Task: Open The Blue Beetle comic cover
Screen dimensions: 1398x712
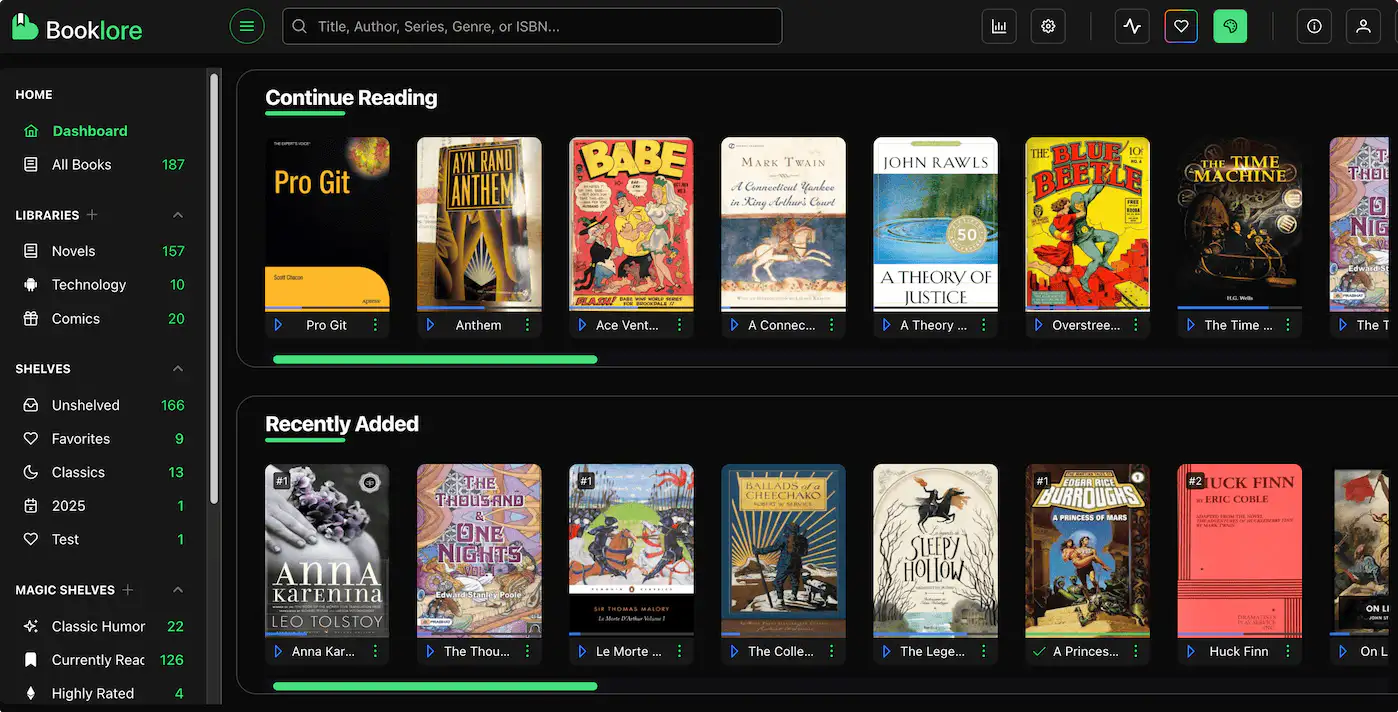Action: [1087, 223]
